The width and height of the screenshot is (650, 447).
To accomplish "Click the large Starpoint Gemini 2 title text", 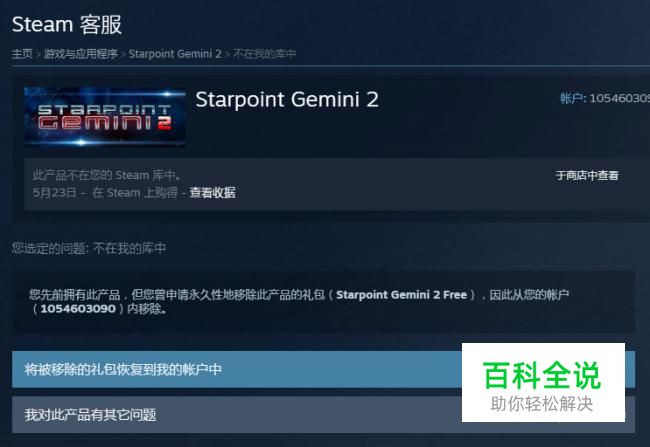I will [x=287, y=100].
